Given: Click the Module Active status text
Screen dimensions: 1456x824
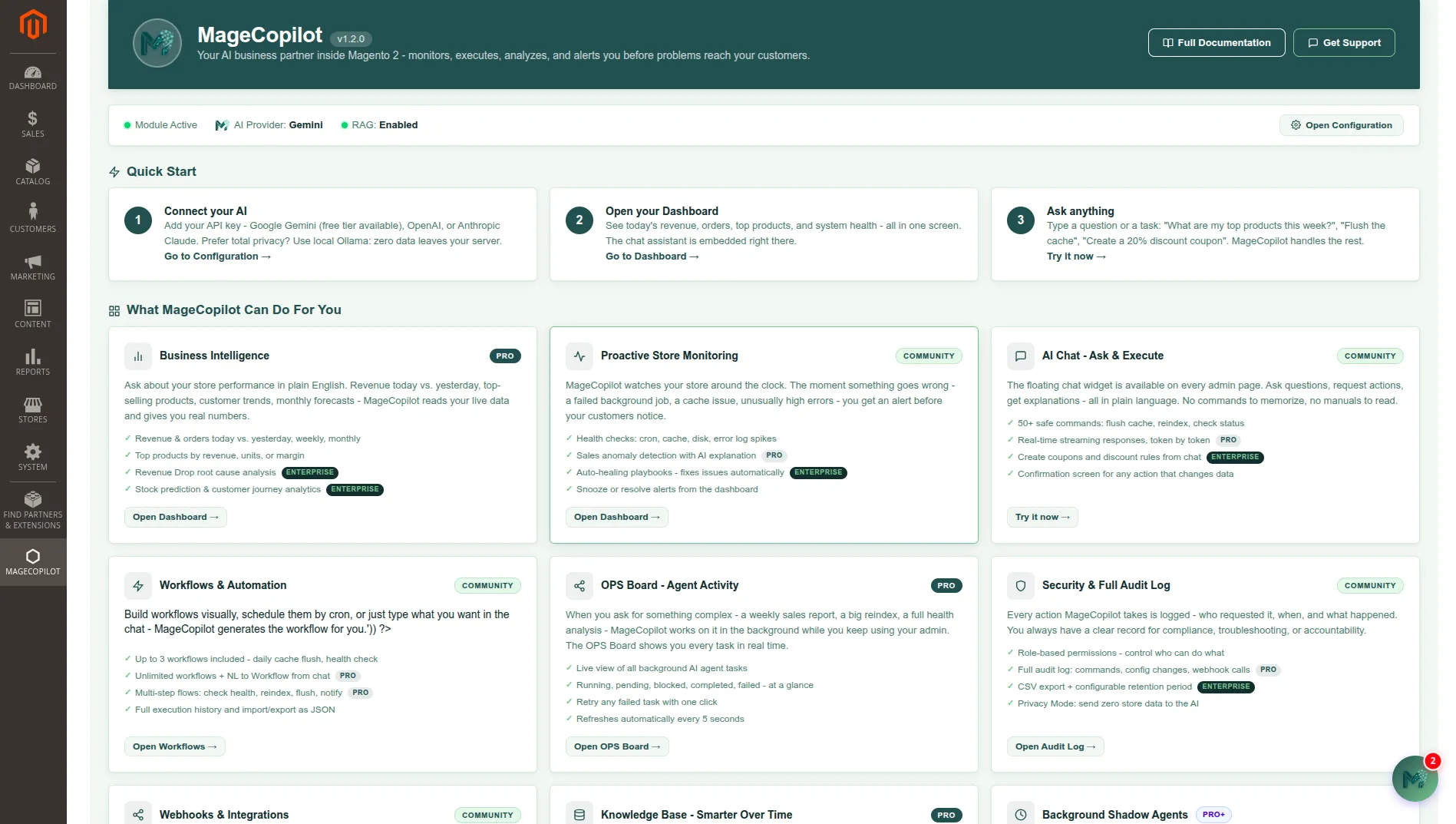Looking at the screenshot, I should click(x=166, y=125).
